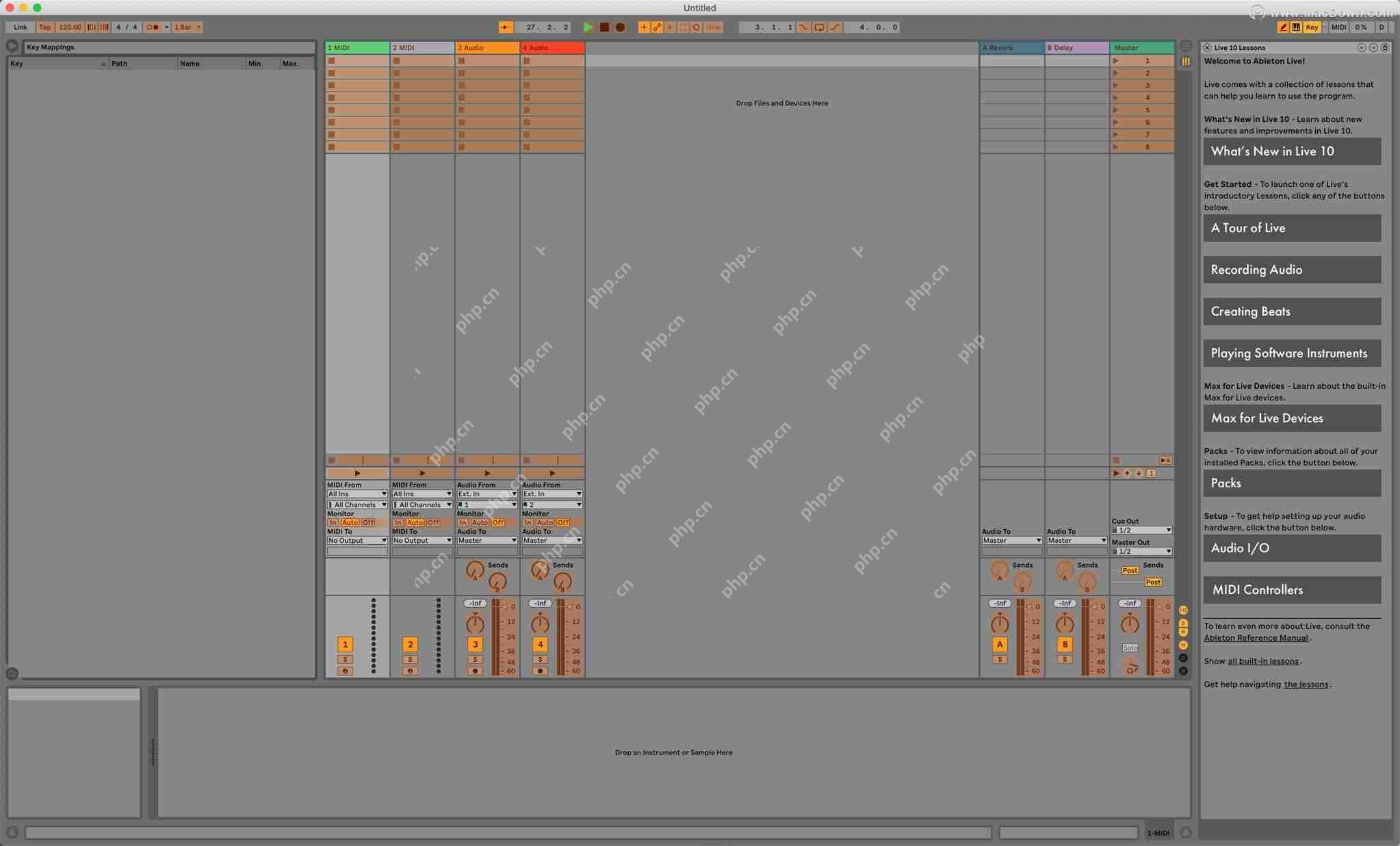Select the Draw Mode pencil icon
This screenshot has width=1400, height=846.
[x=1284, y=27]
